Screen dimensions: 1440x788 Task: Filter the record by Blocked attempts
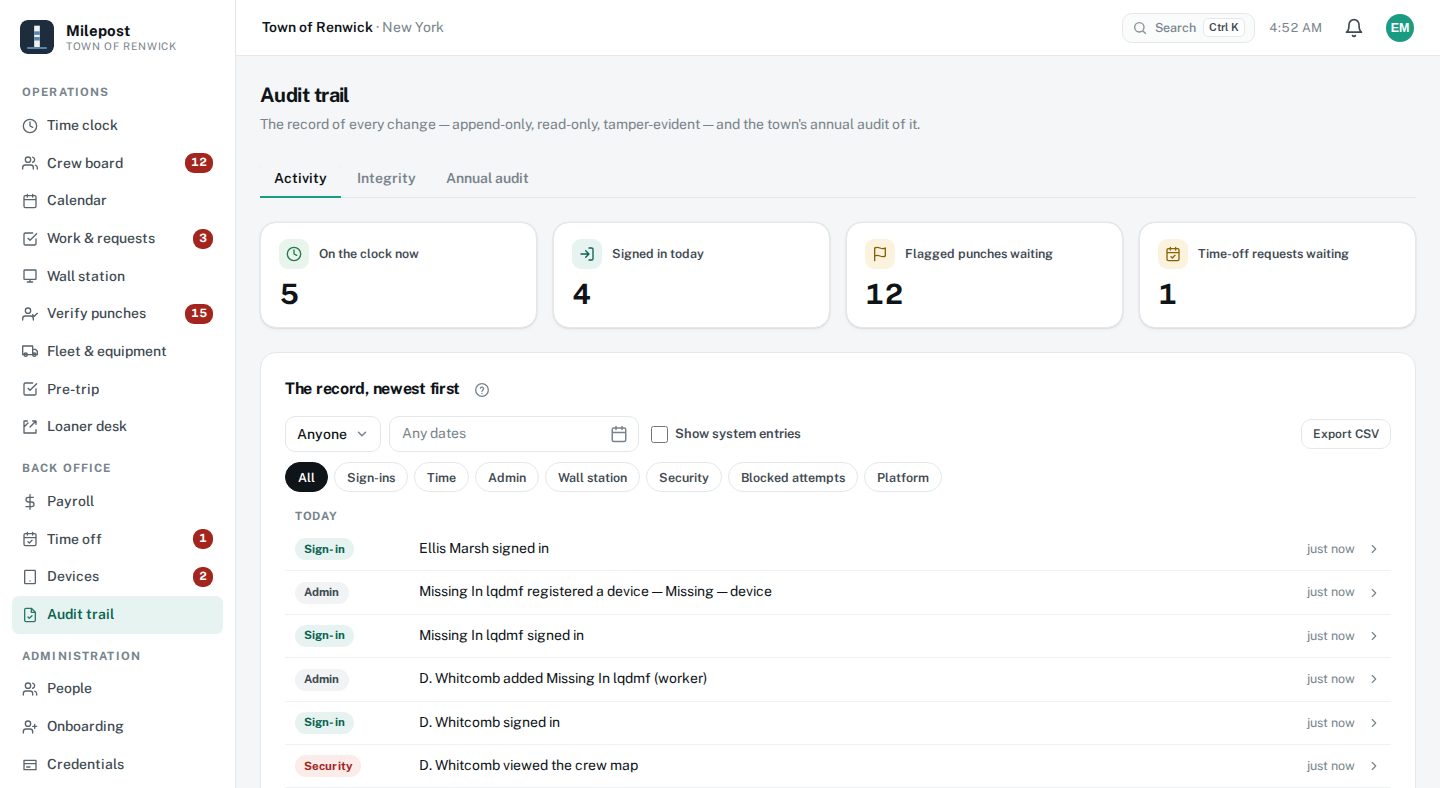pyautogui.click(x=793, y=478)
